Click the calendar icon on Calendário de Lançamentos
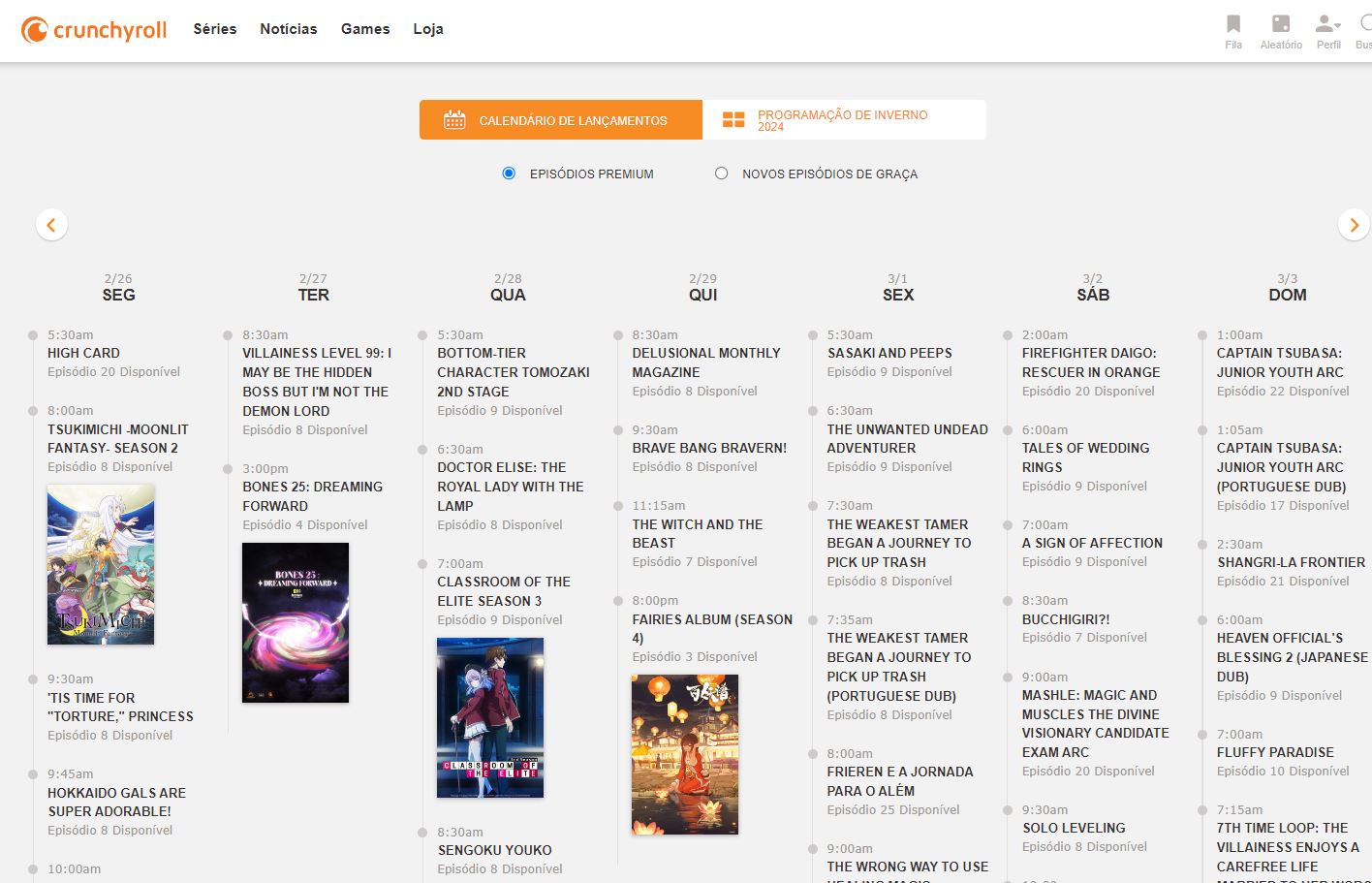The height and width of the screenshot is (883, 1372). point(454,118)
